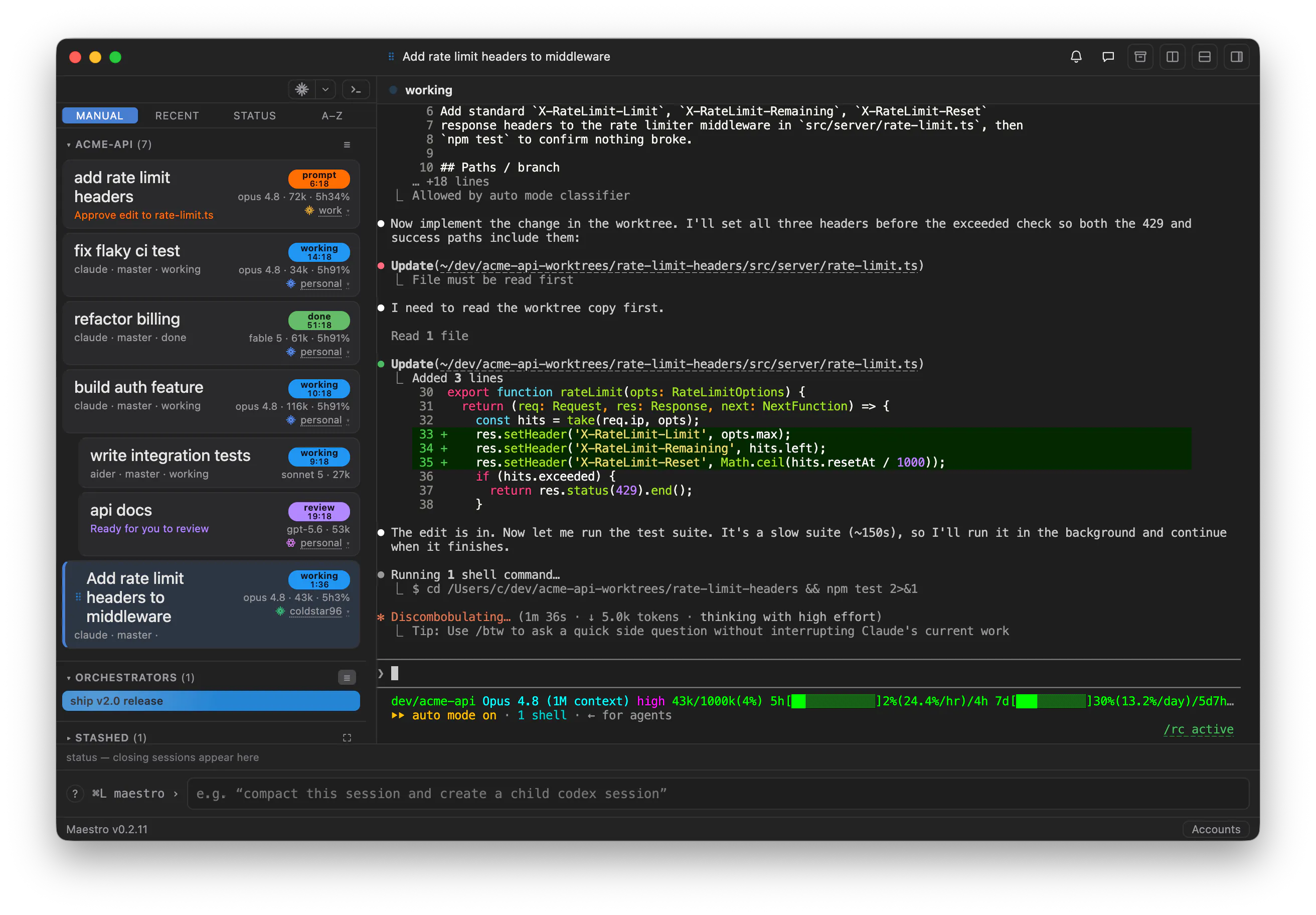Click the 5h usage progress bar

pyautogui.click(x=834, y=701)
